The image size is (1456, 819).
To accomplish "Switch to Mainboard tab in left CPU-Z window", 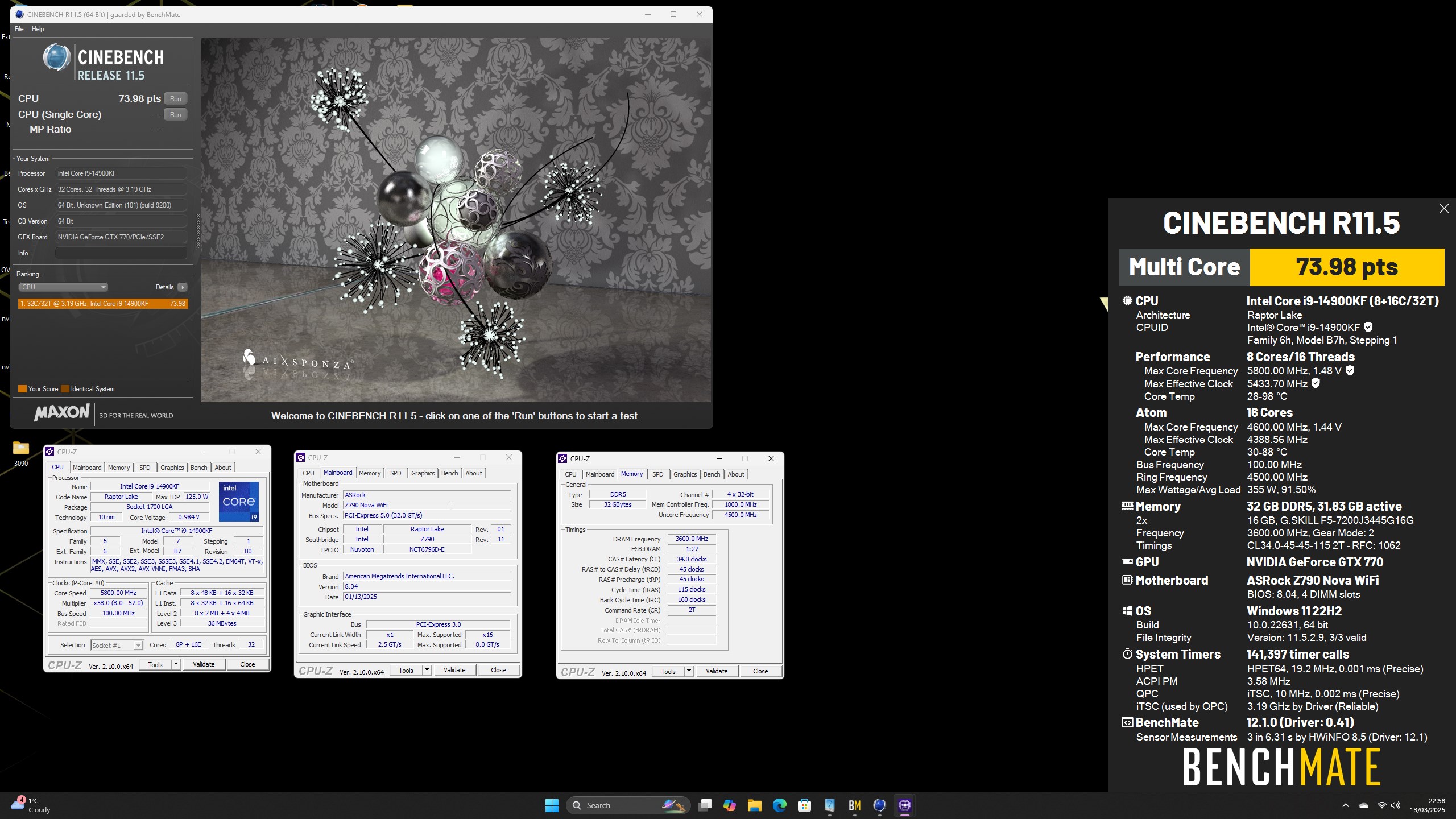I will pyautogui.click(x=87, y=468).
